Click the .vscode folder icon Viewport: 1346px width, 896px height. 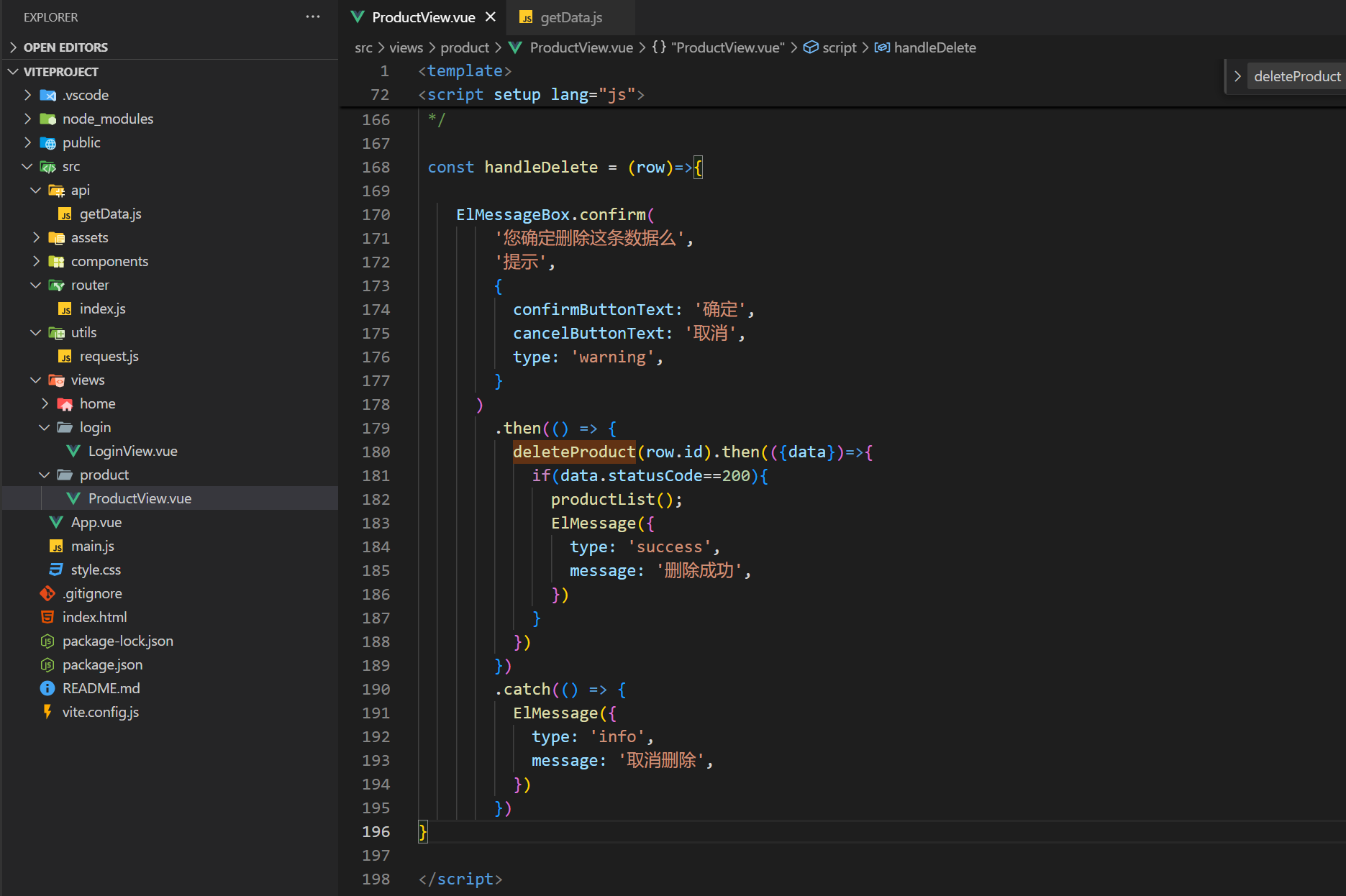point(48,95)
